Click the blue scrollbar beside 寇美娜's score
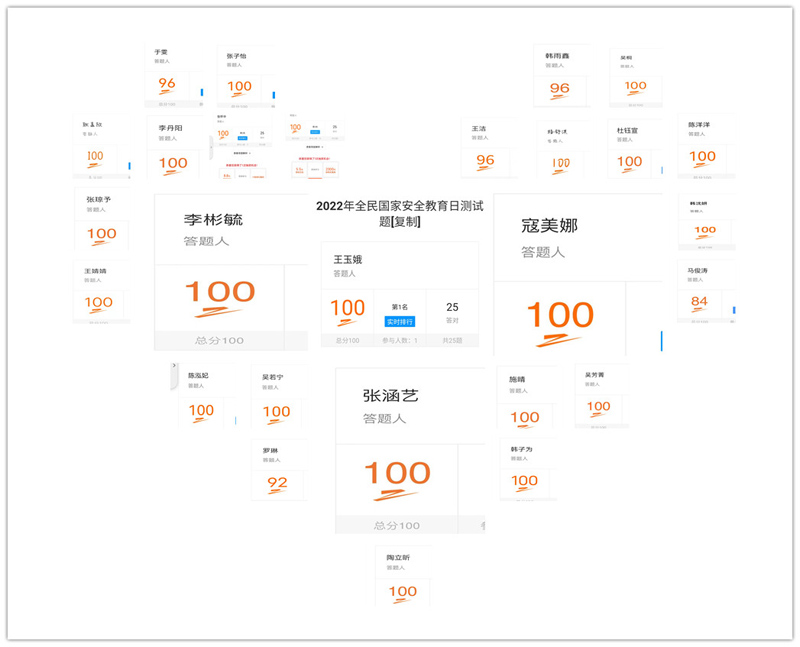This screenshot has width=800, height=647. tap(660, 341)
